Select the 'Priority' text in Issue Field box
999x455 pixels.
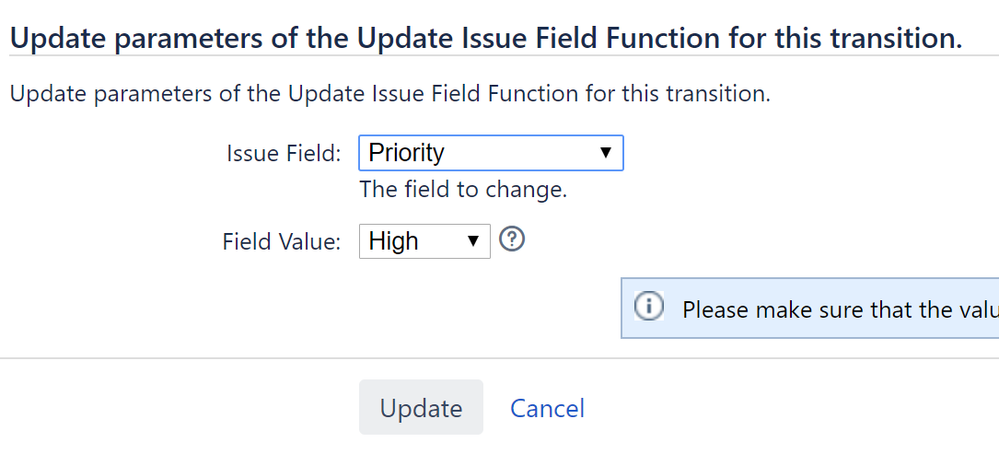click(406, 153)
